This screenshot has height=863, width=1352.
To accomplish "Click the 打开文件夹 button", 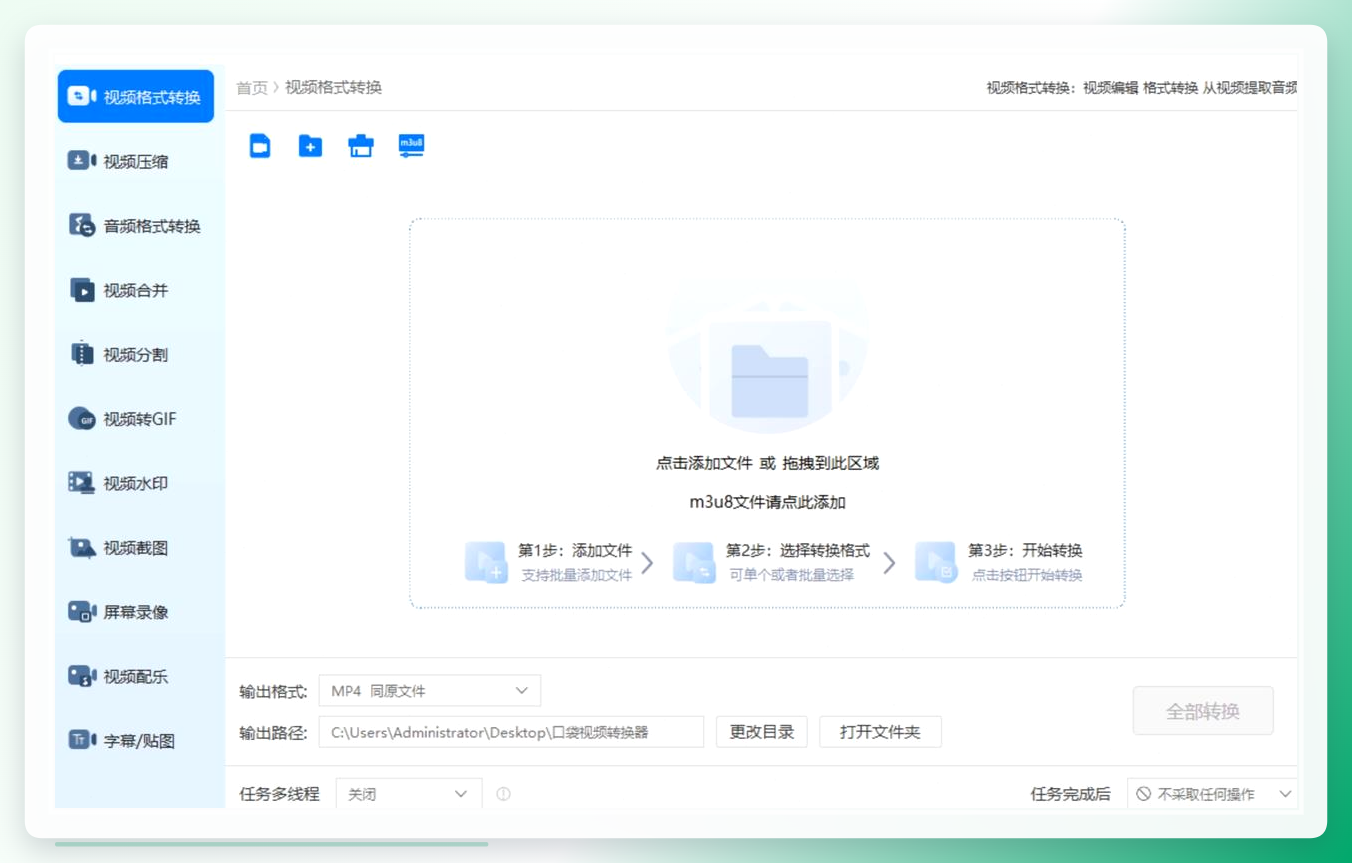I will pos(880,732).
